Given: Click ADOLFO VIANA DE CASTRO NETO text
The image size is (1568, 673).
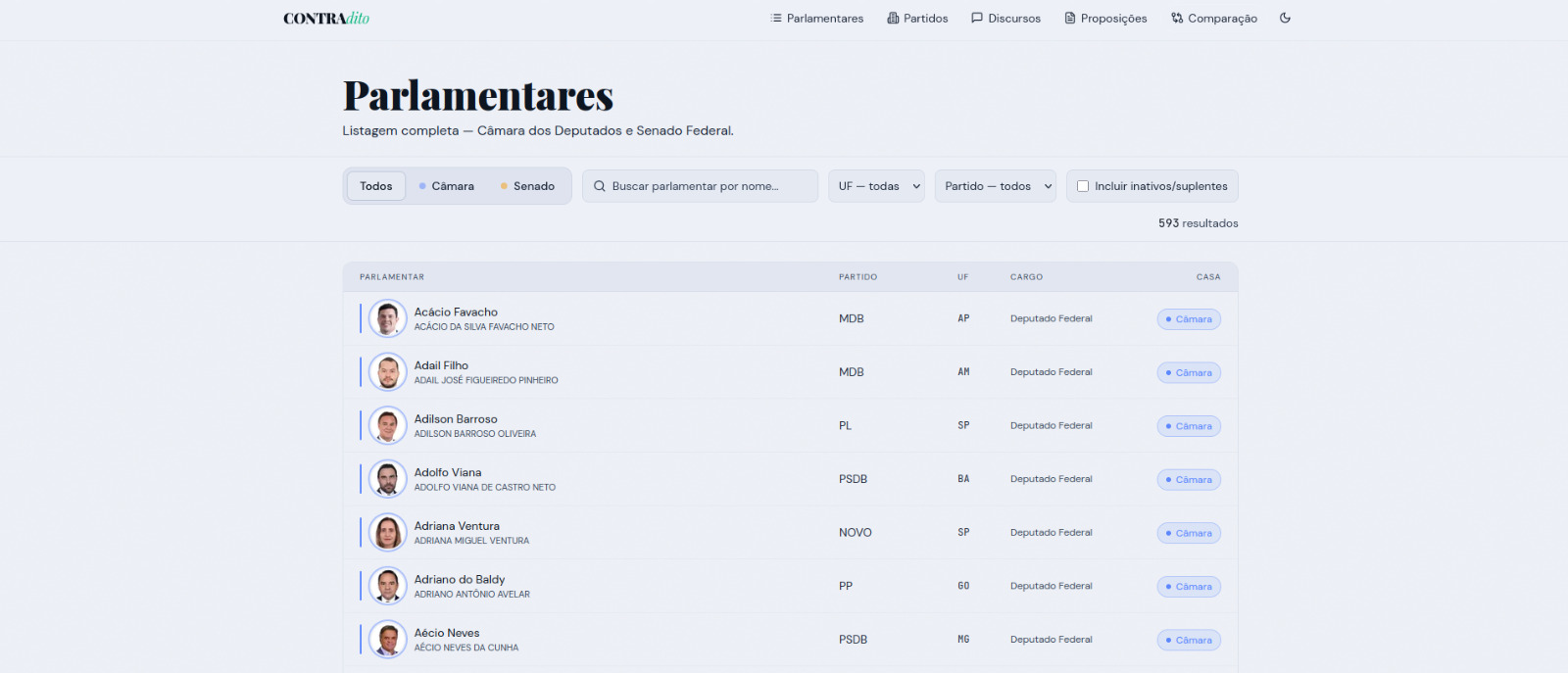Looking at the screenshot, I should point(485,487).
